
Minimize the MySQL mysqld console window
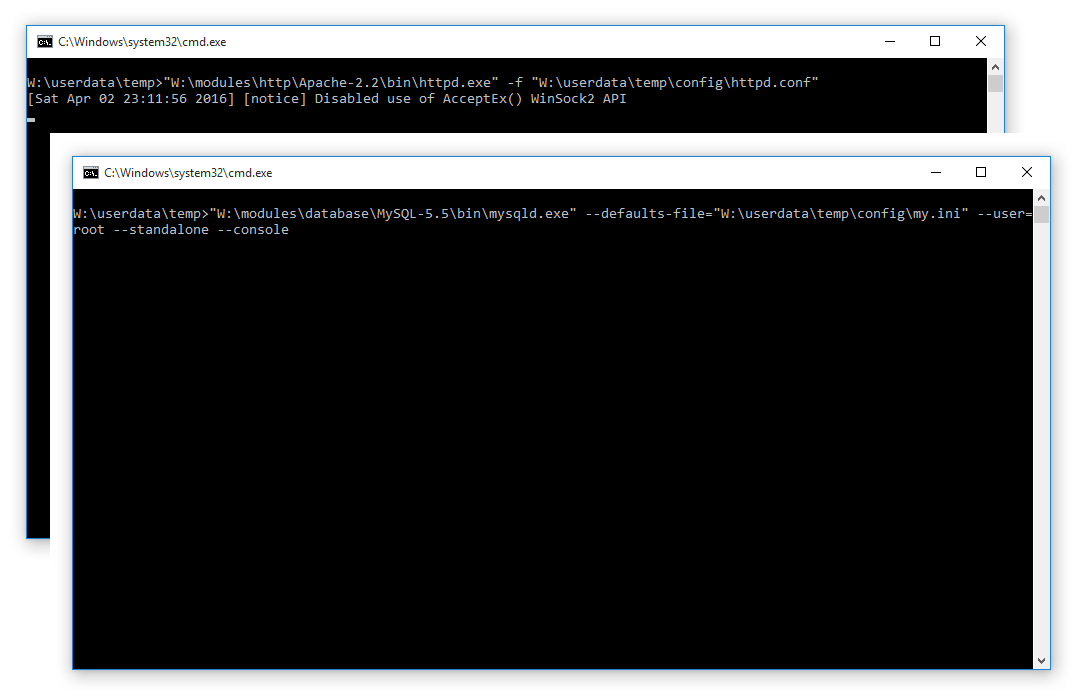pos(935,172)
